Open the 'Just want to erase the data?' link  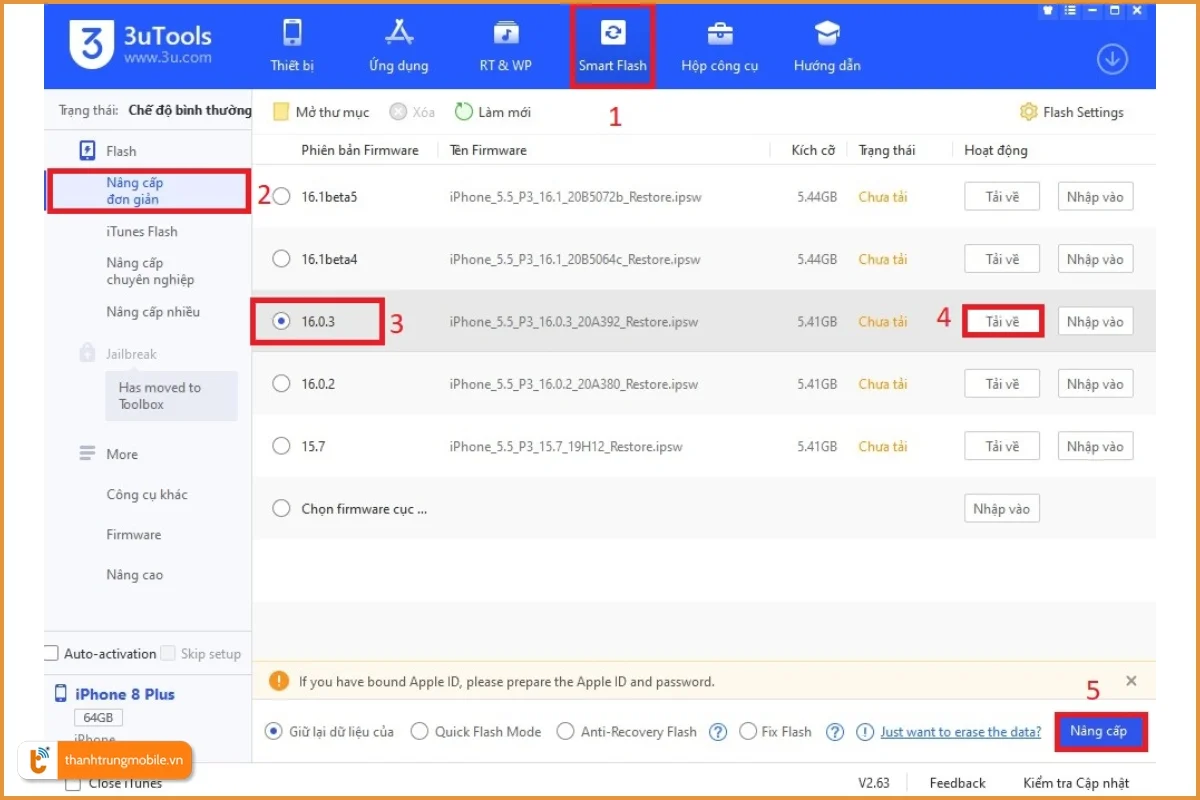960,732
